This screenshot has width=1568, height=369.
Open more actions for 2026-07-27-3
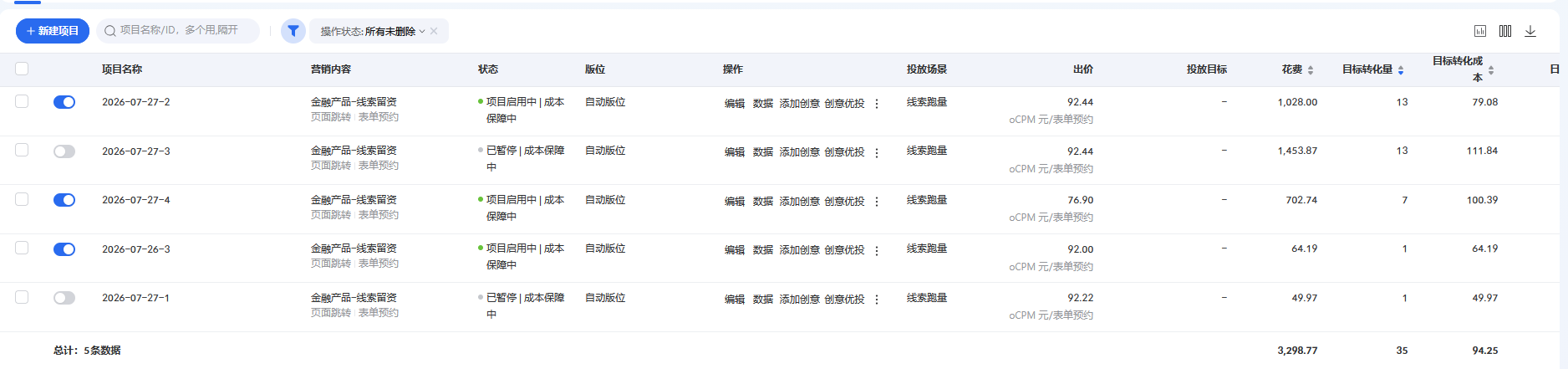pos(877,152)
